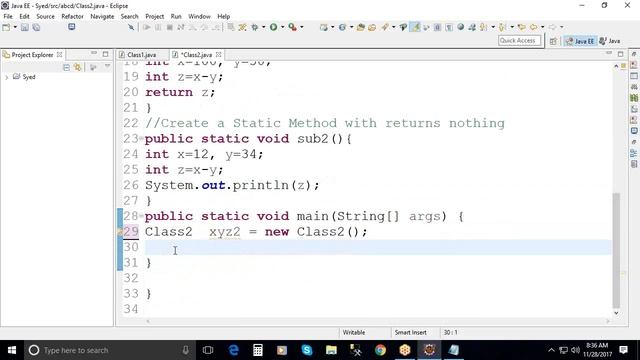
Task: Click the Terminate square icon
Action: 169,27
